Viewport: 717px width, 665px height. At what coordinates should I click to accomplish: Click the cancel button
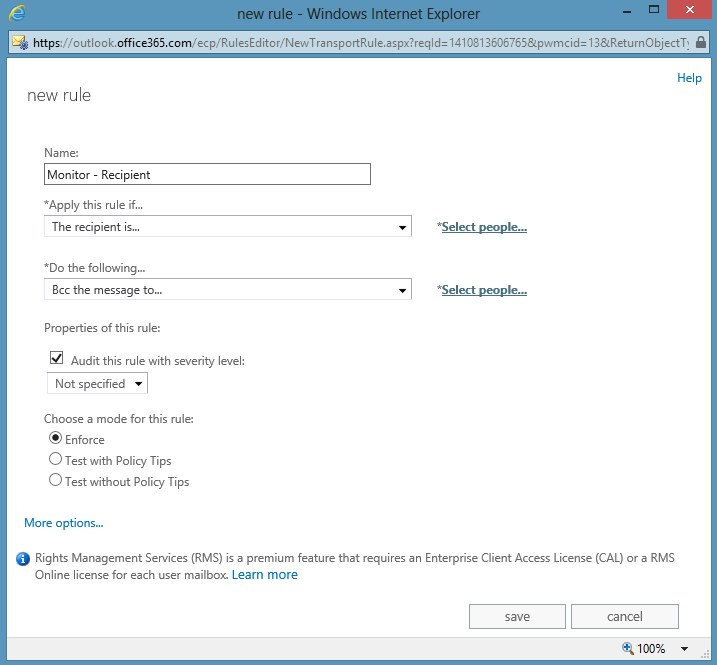(x=625, y=617)
